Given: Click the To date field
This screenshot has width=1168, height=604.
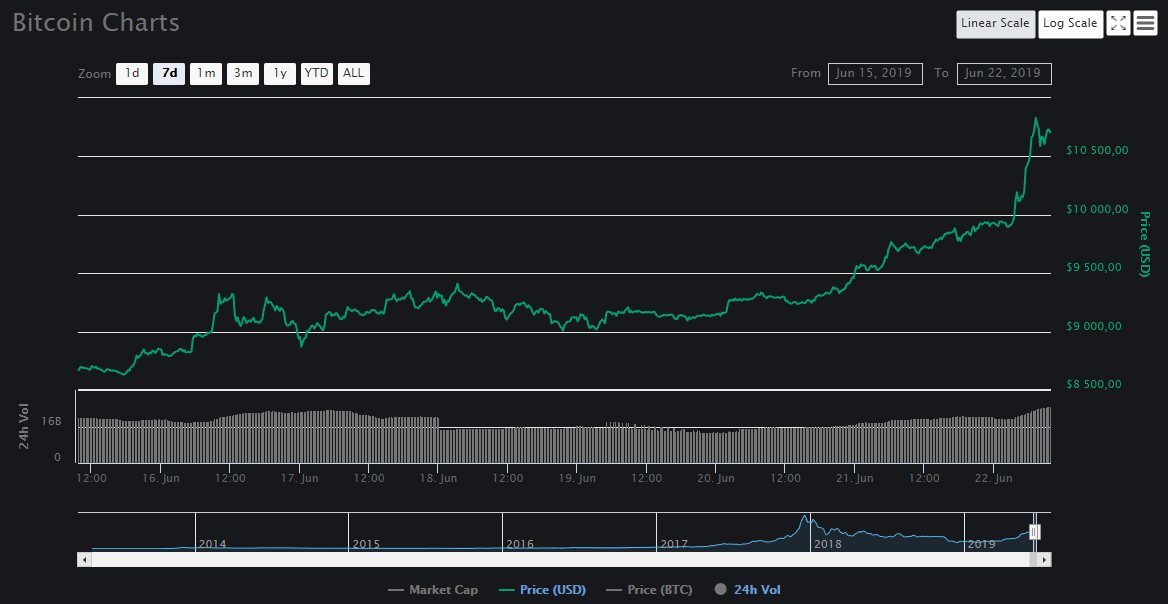Looking at the screenshot, I should (1004, 73).
